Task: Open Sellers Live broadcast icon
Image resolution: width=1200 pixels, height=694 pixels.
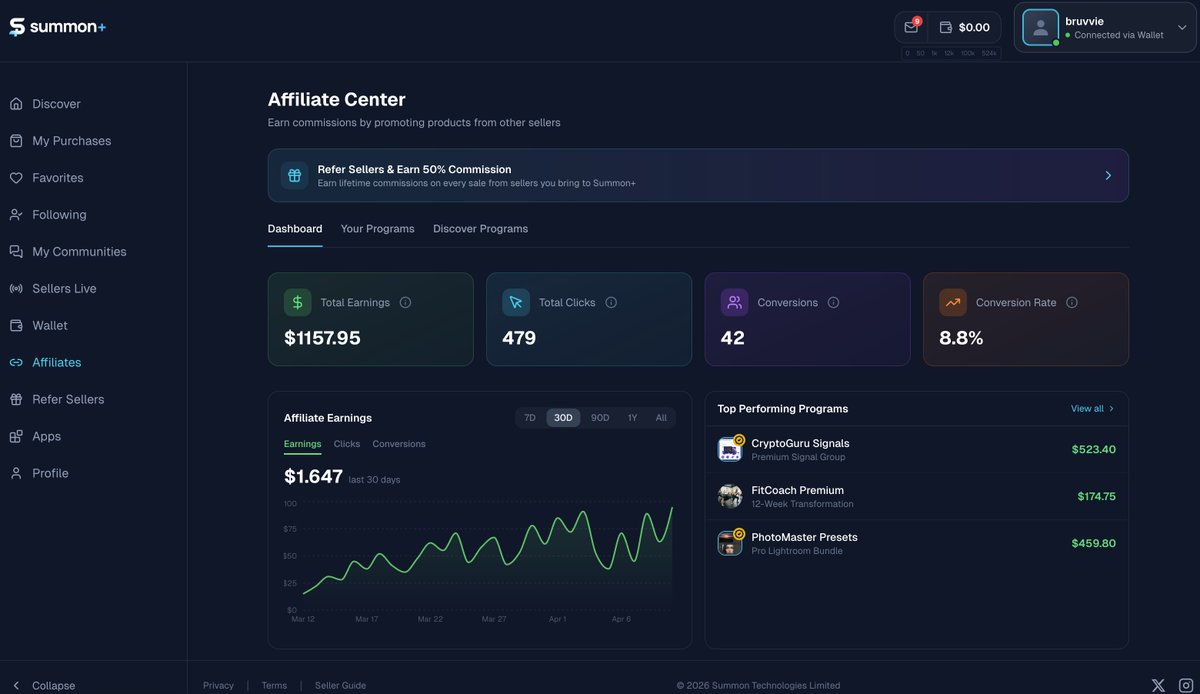Action: (x=16, y=289)
